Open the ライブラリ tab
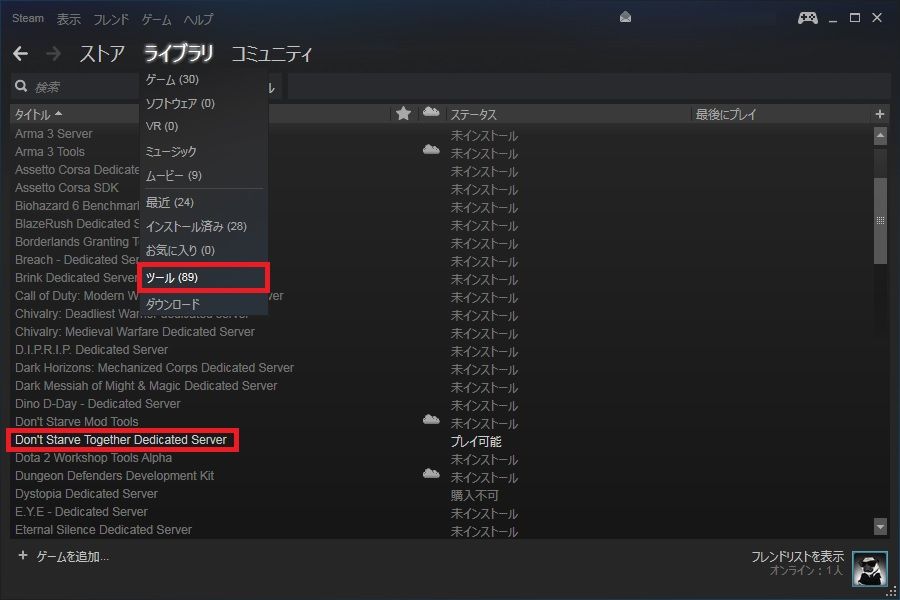900x600 pixels. pos(178,54)
